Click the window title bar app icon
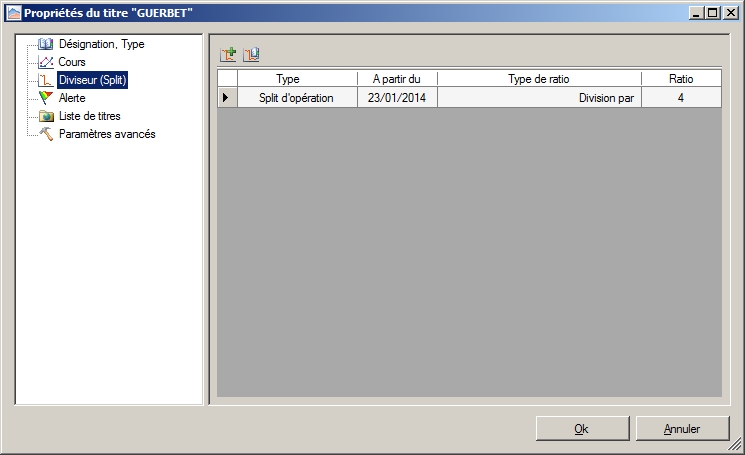Image resolution: width=745 pixels, height=455 pixels. pos(14,13)
